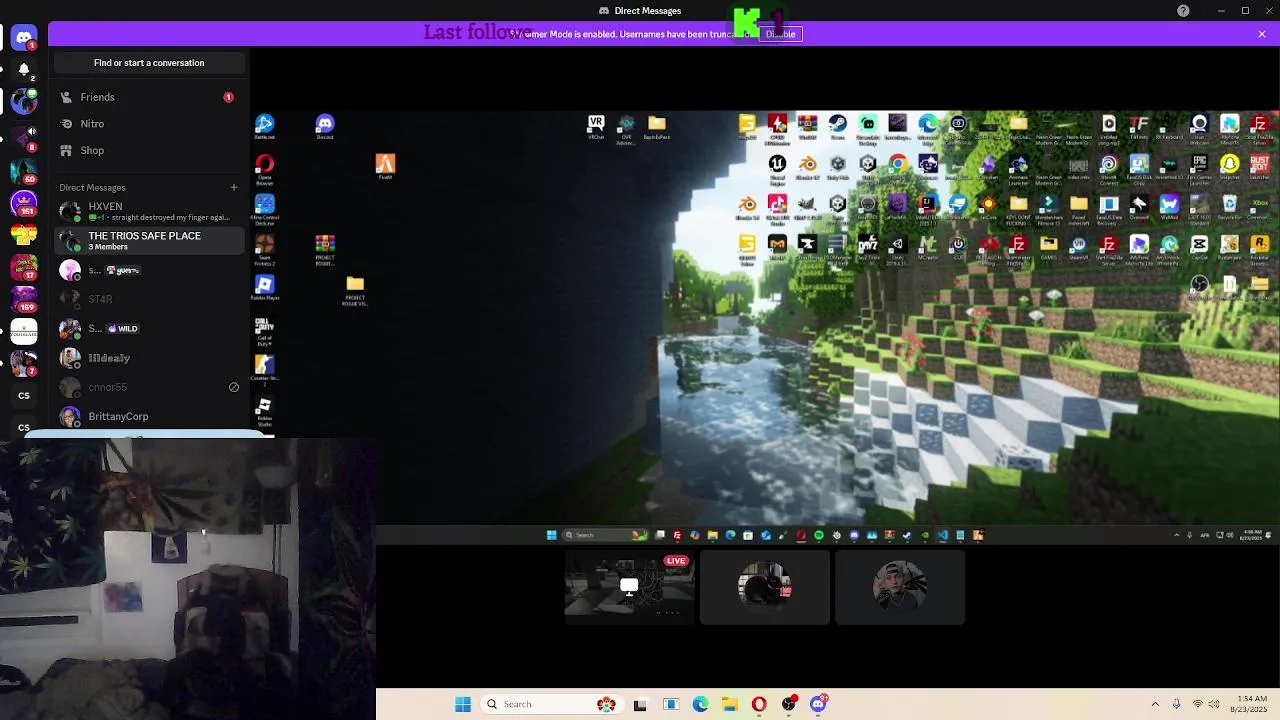Open Opera browser from the taskbar
Viewport: 1280px width, 720px height.
[x=759, y=704]
